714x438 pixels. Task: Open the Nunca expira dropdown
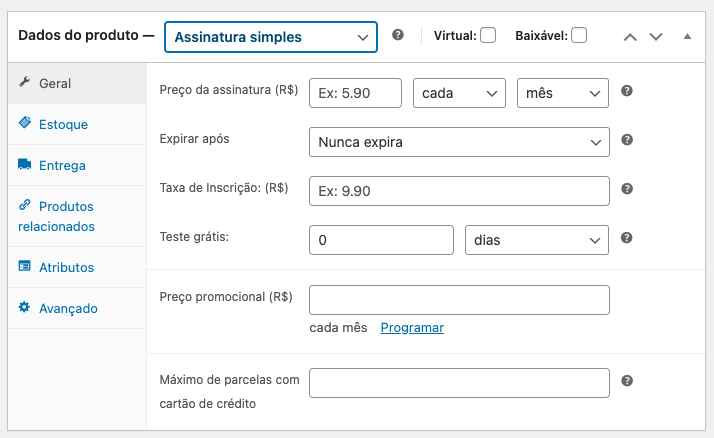click(459, 142)
